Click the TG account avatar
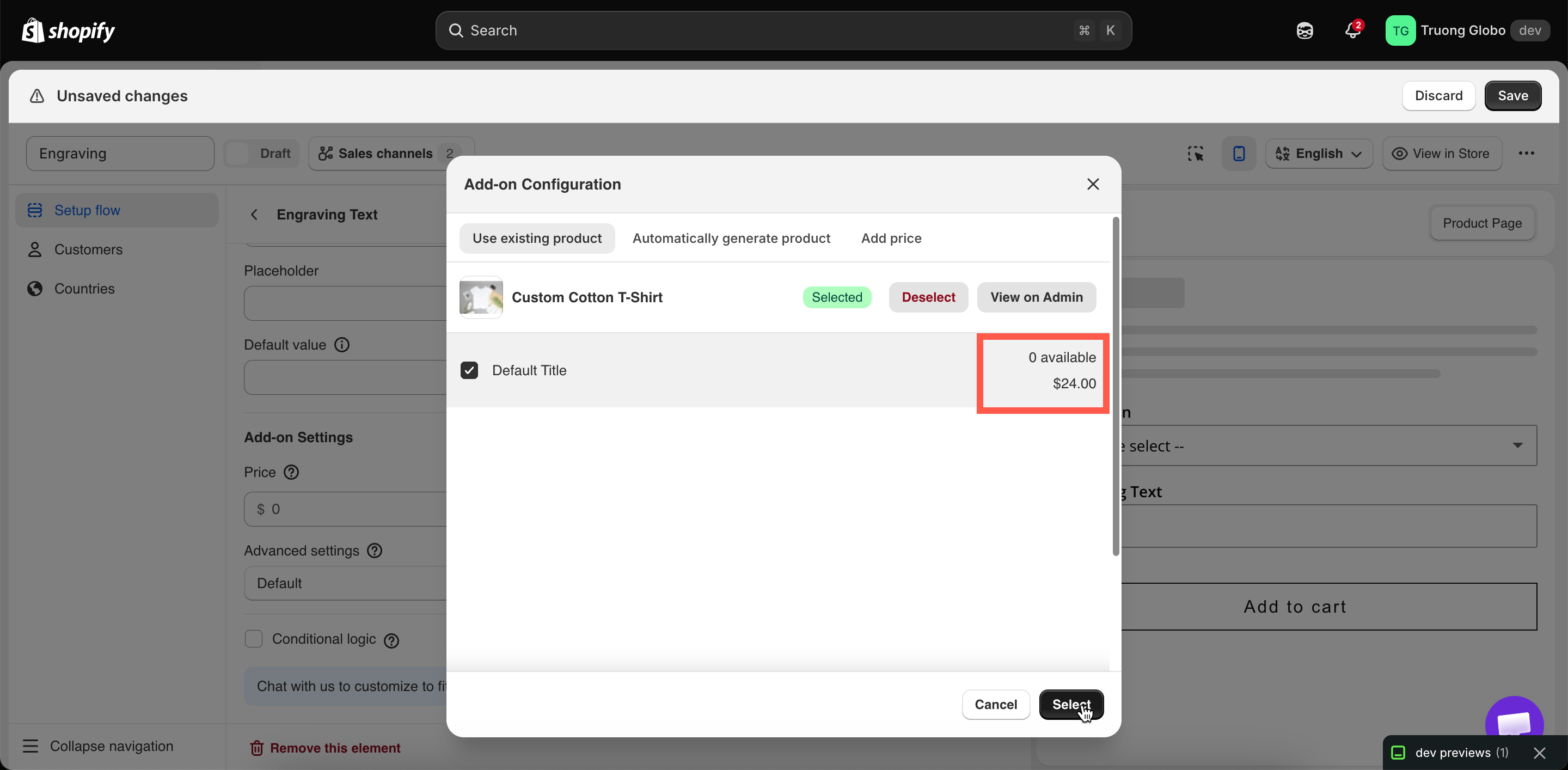The image size is (1568, 770). click(1400, 30)
